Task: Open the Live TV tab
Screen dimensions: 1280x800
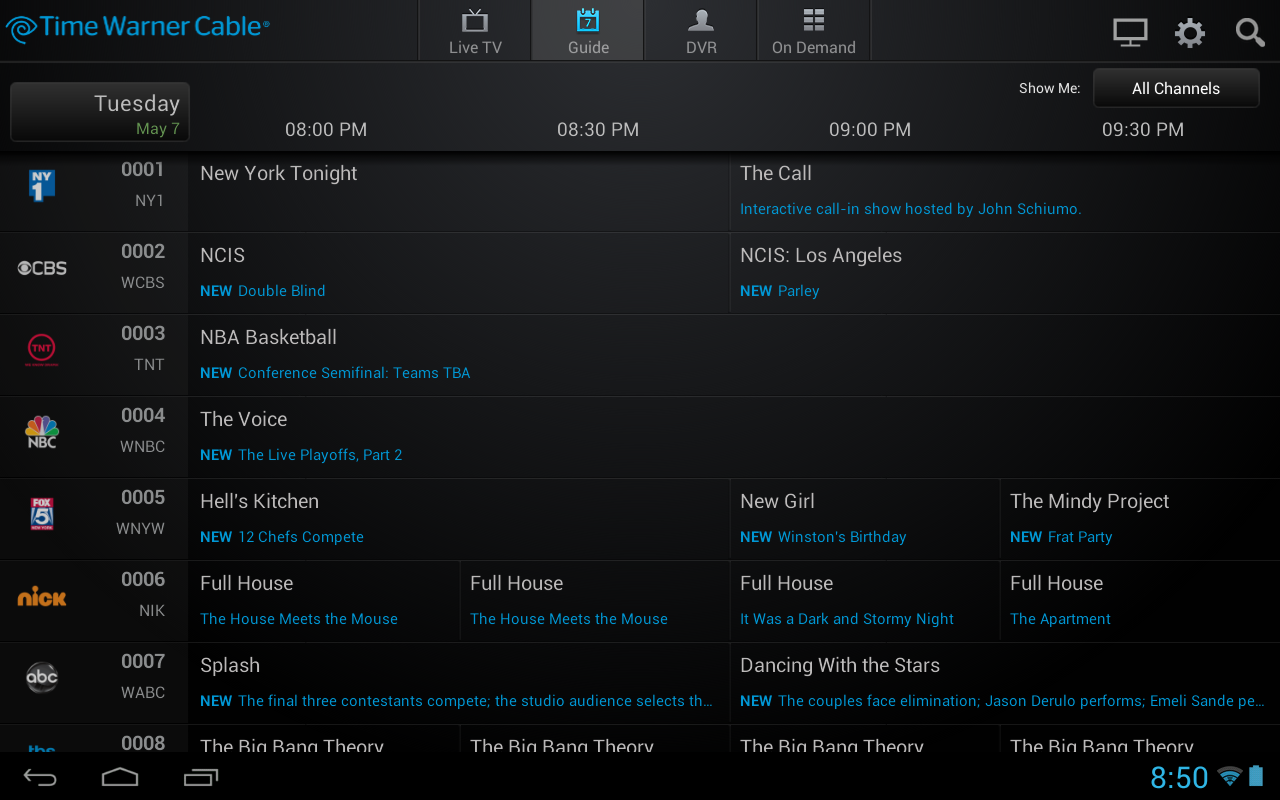Action: (475, 31)
